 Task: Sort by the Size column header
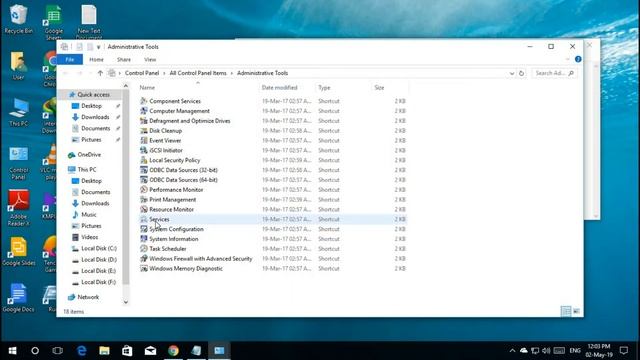pos(379,87)
